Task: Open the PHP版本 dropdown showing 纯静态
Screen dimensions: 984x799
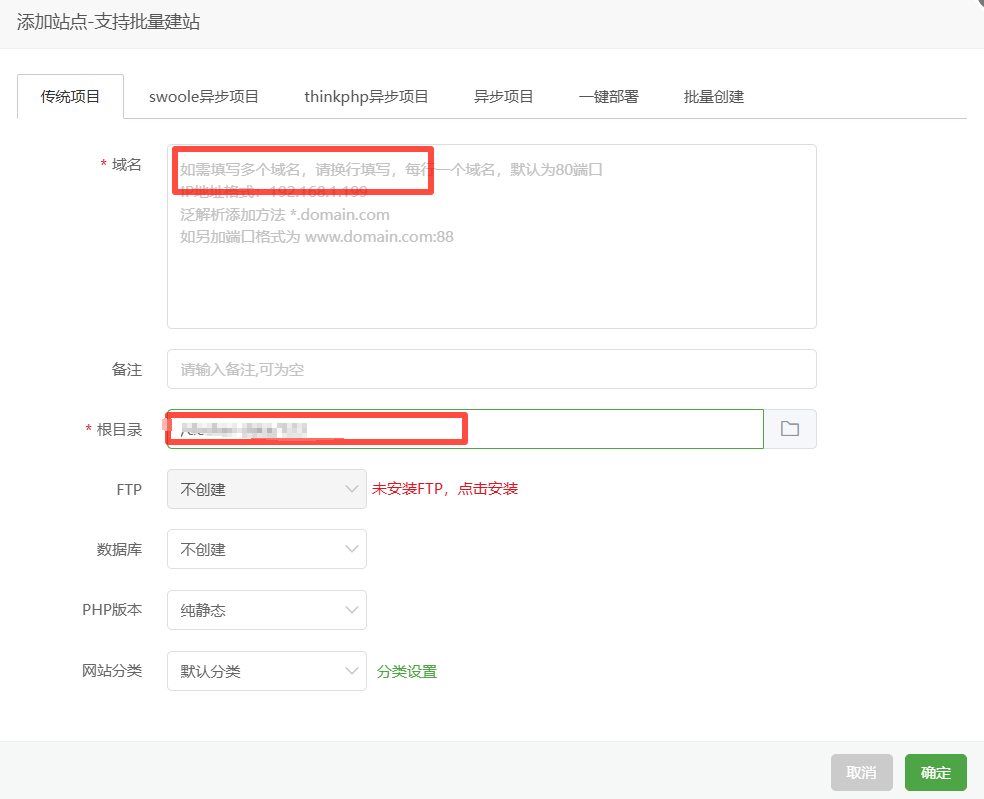Action: pyautogui.click(x=266, y=610)
